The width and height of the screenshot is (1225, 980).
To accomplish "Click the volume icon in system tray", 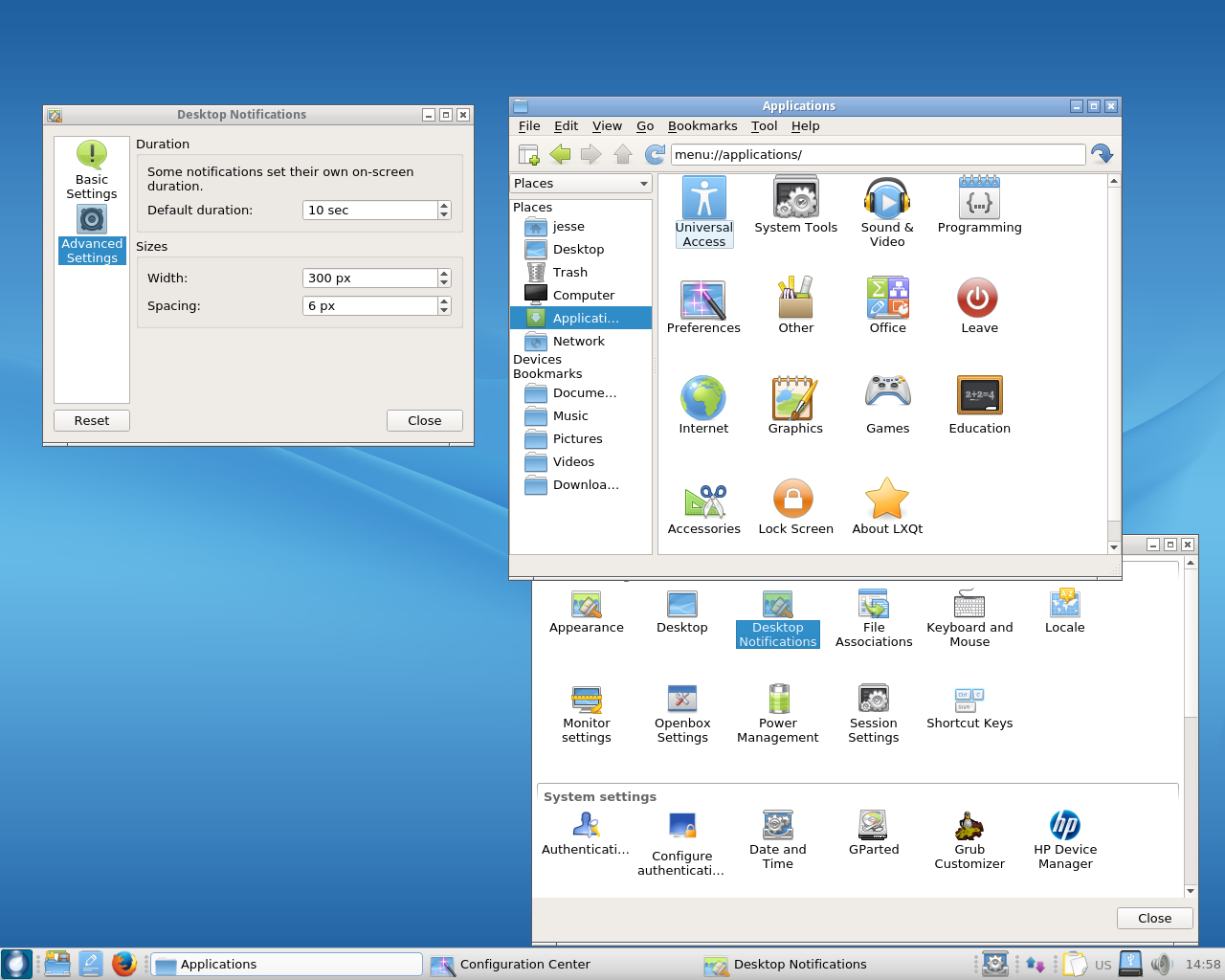I will click(x=1162, y=964).
